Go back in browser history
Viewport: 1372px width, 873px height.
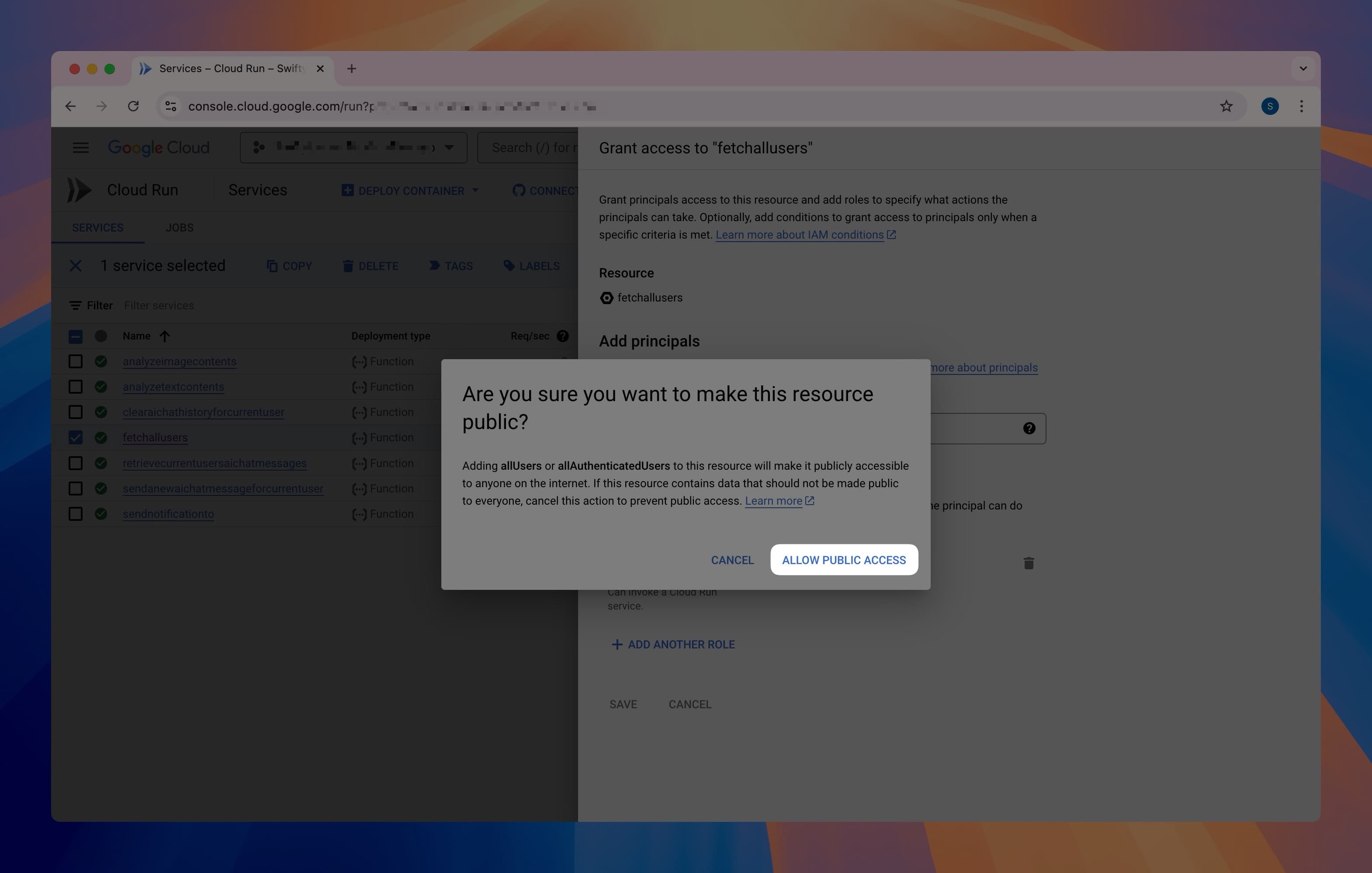coord(71,106)
